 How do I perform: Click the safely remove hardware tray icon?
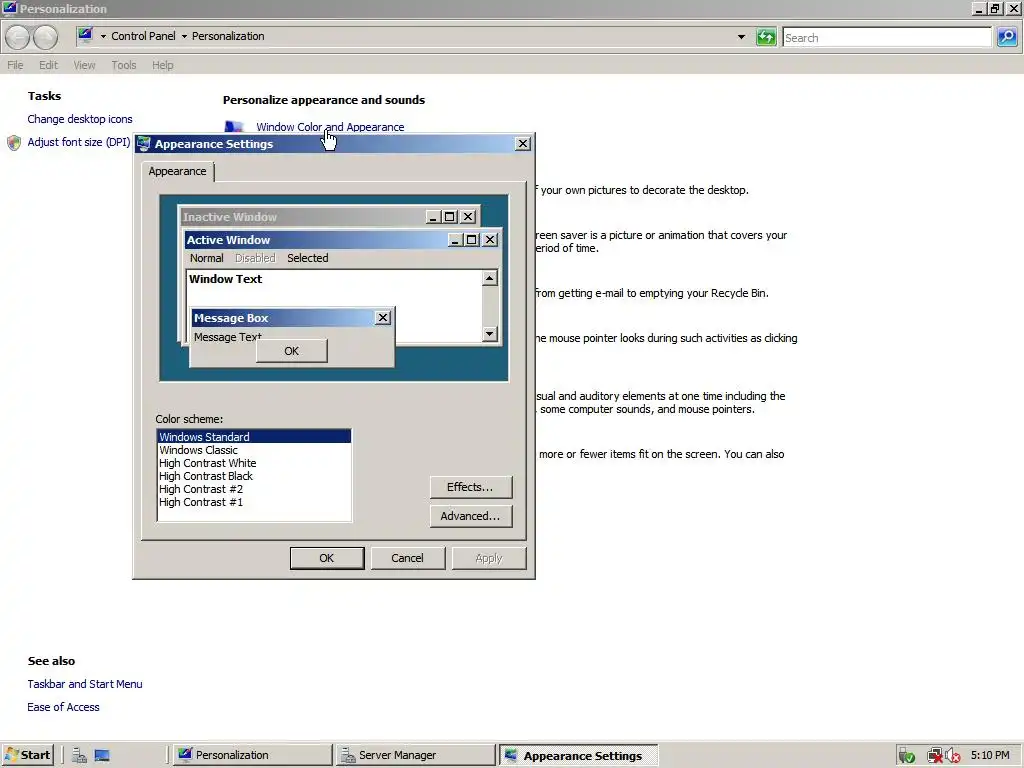tap(906, 756)
